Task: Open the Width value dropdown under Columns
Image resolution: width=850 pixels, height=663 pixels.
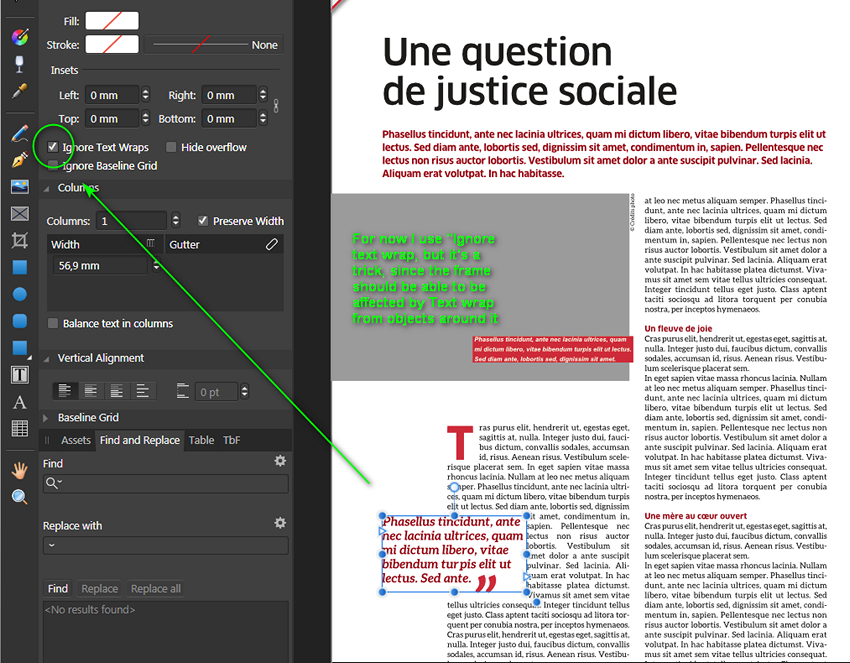Action: (157, 265)
